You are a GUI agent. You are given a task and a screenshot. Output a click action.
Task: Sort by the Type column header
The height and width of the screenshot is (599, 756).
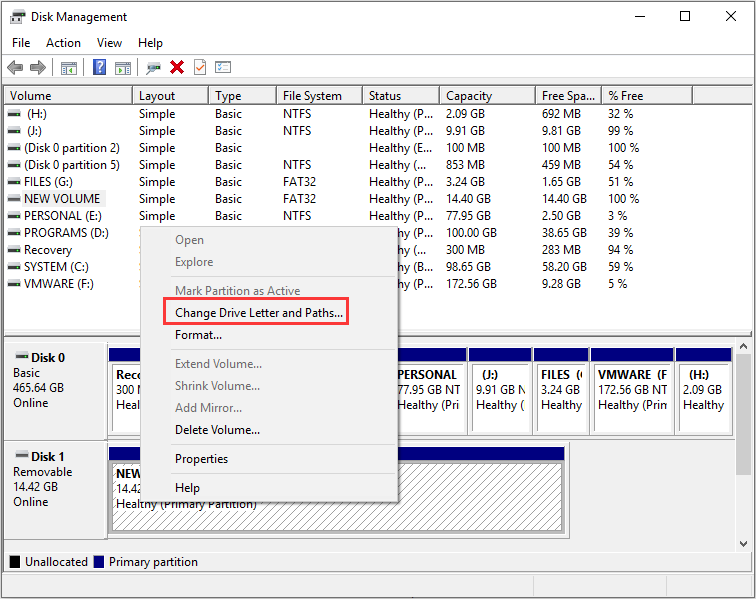click(x=243, y=96)
